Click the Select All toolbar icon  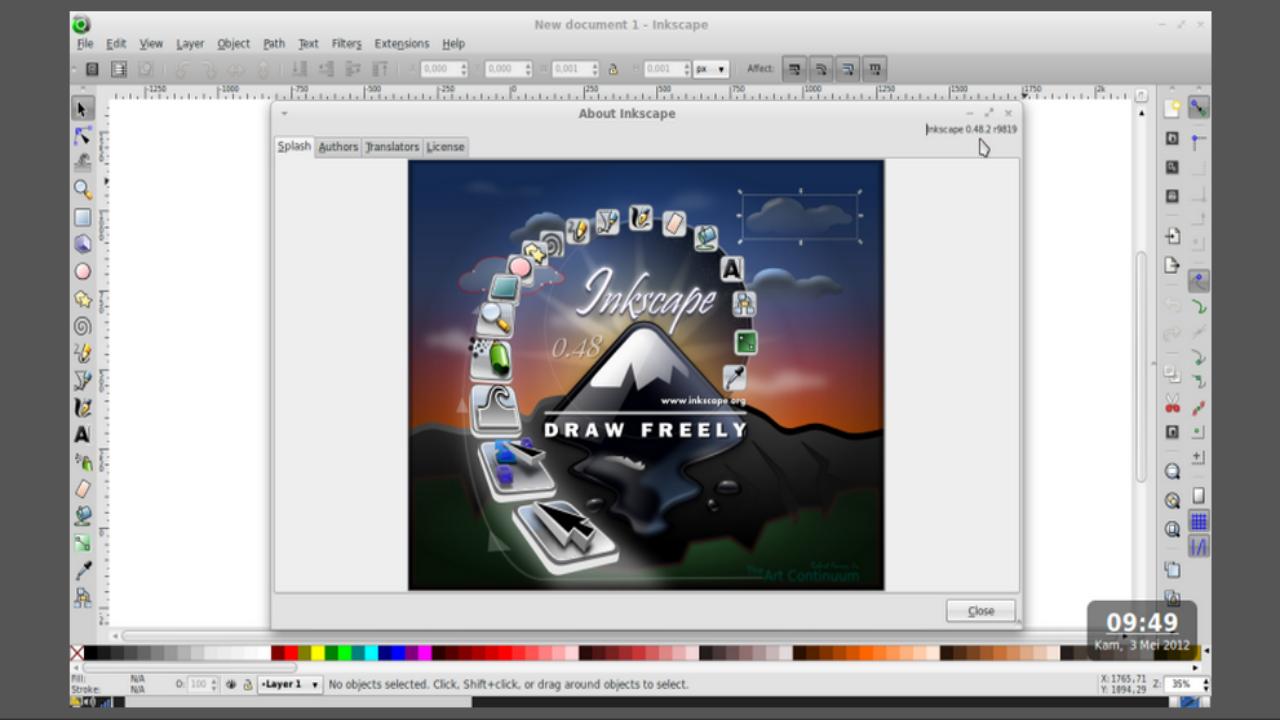pos(92,69)
